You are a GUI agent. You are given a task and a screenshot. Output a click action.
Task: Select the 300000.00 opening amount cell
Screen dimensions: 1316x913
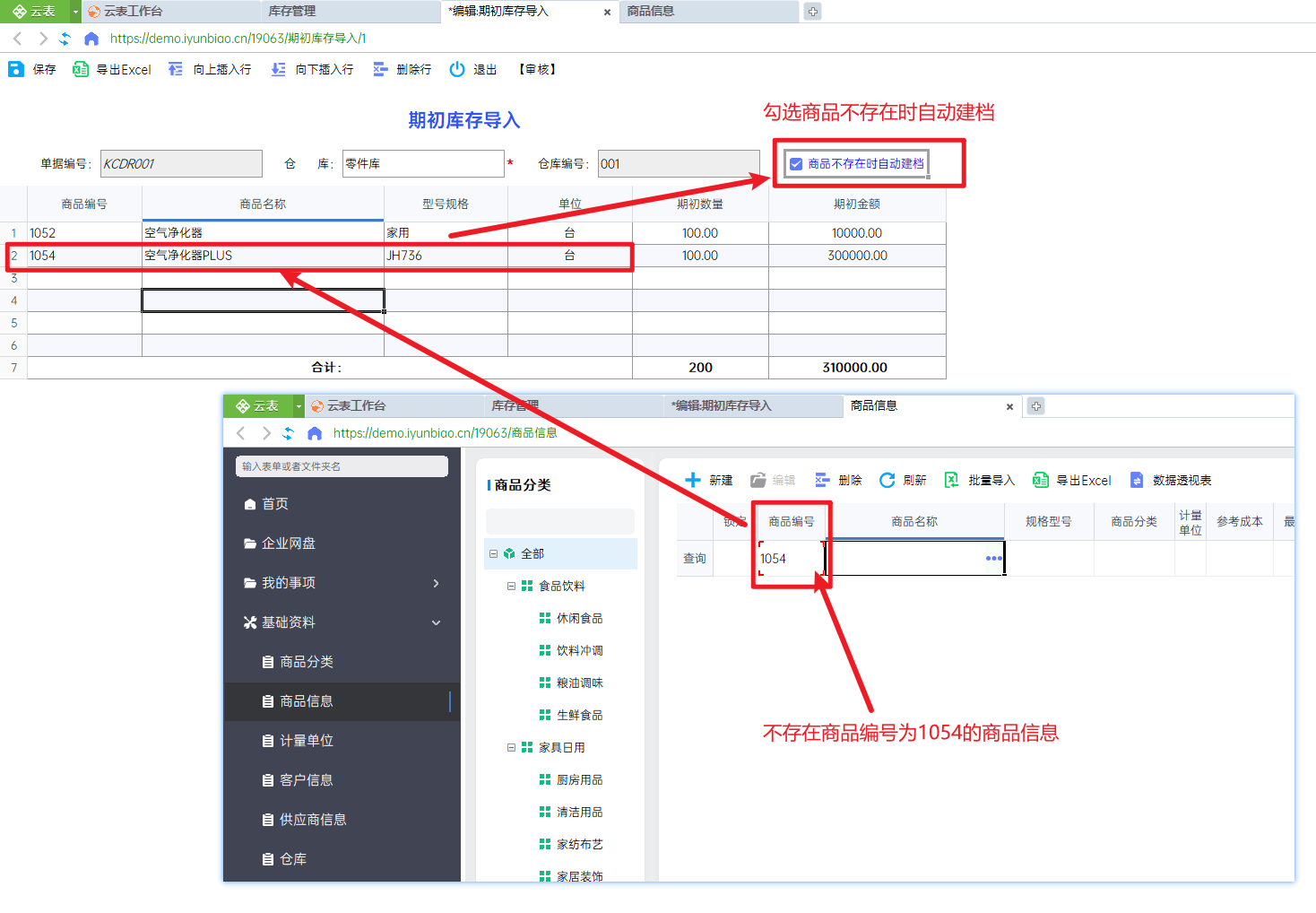coord(857,256)
